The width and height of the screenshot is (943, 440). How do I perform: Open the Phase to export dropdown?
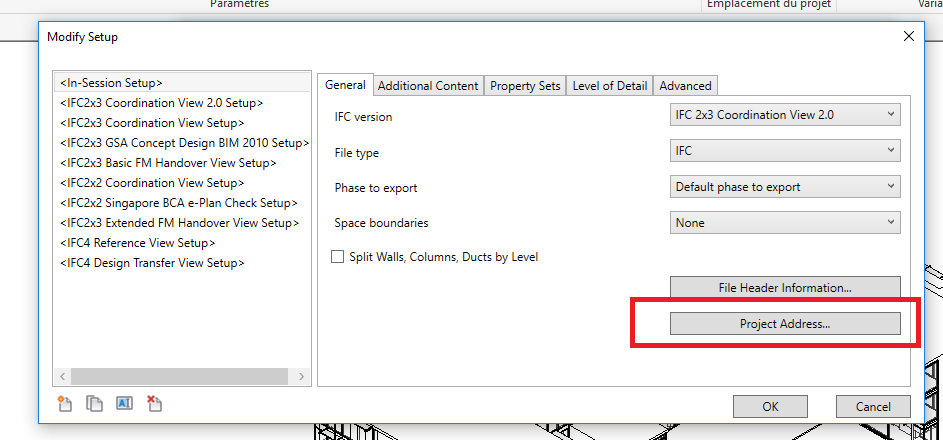(785, 187)
